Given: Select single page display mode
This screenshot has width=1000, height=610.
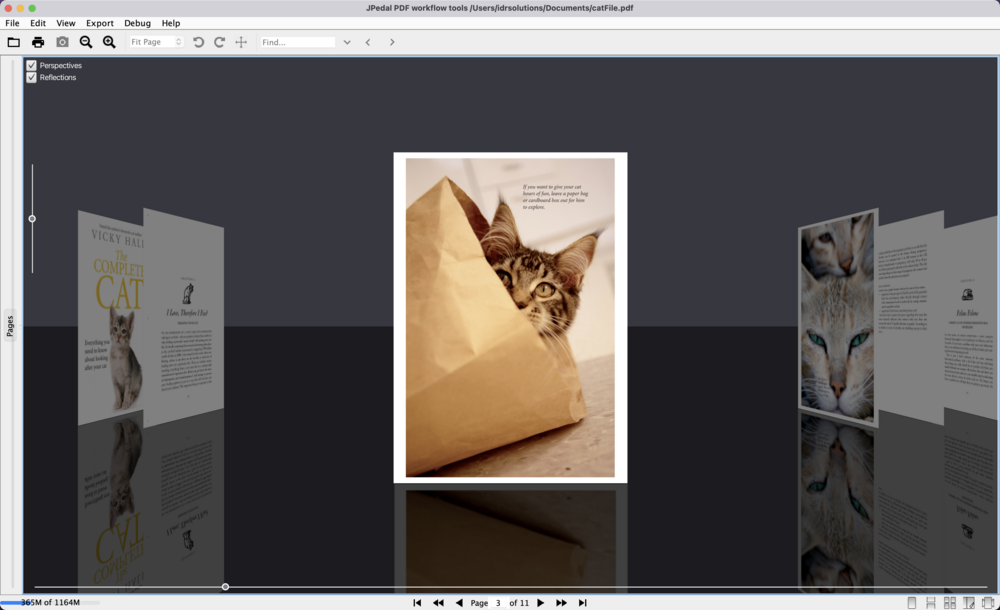Looking at the screenshot, I should (x=912, y=602).
